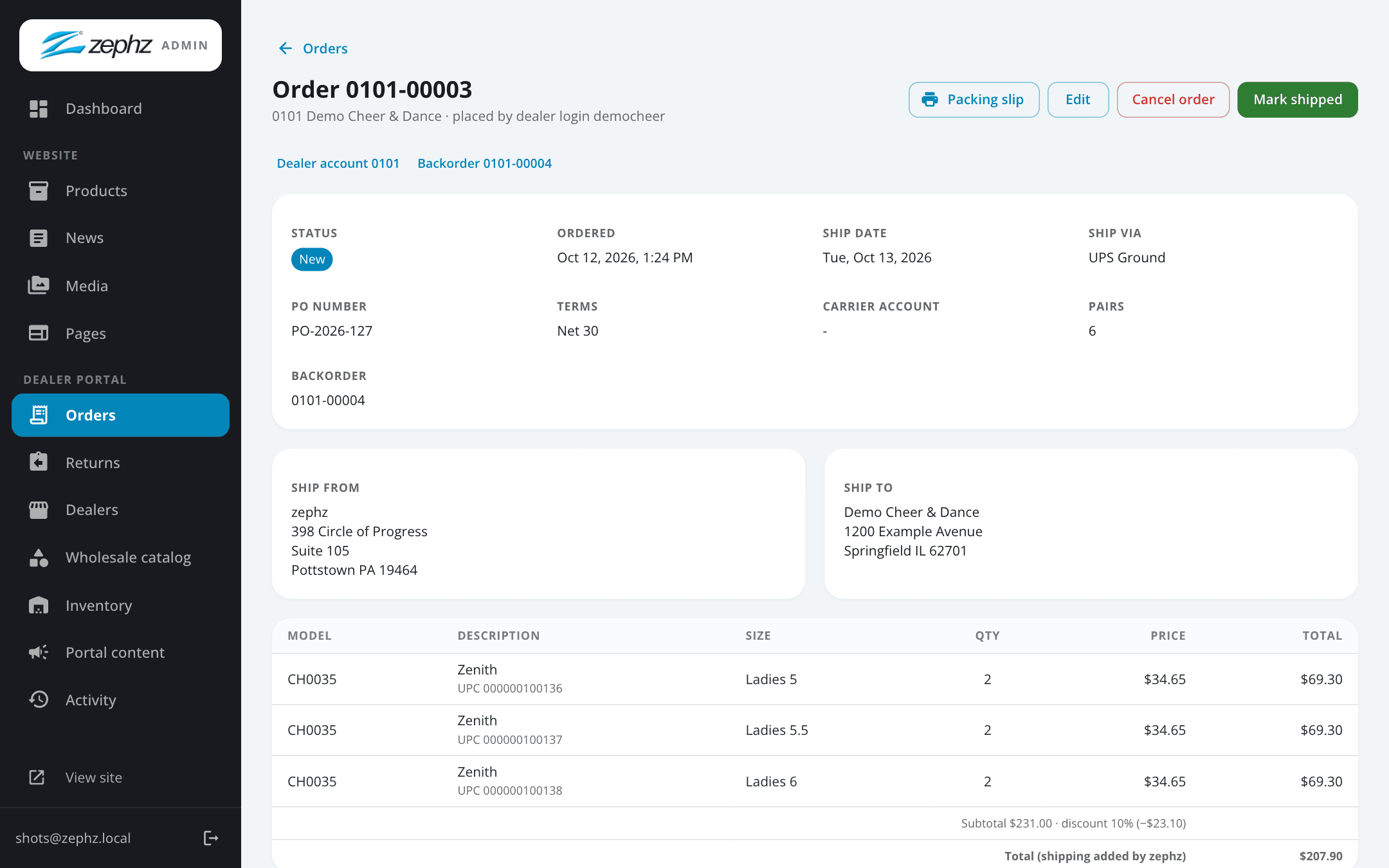
Task: Click the back arrow next to Orders
Action: (x=286, y=49)
